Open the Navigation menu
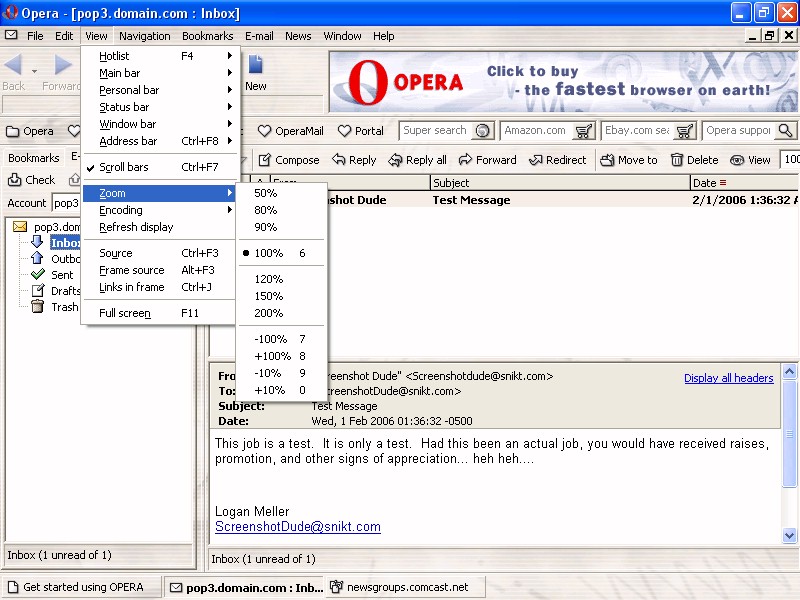The height and width of the screenshot is (600, 800). (x=145, y=36)
